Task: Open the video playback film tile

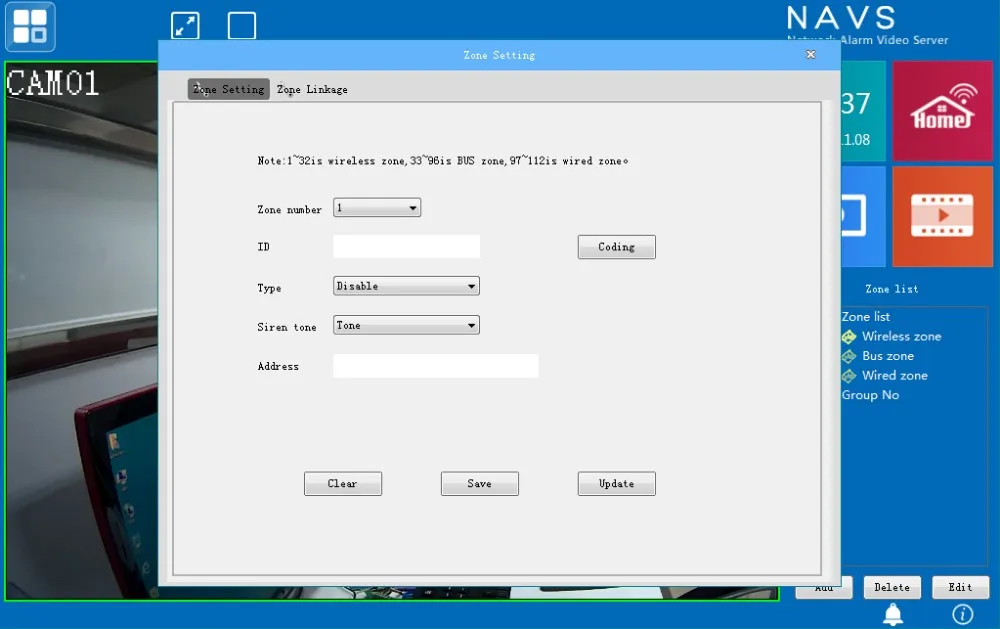Action: click(x=942, y=215)
